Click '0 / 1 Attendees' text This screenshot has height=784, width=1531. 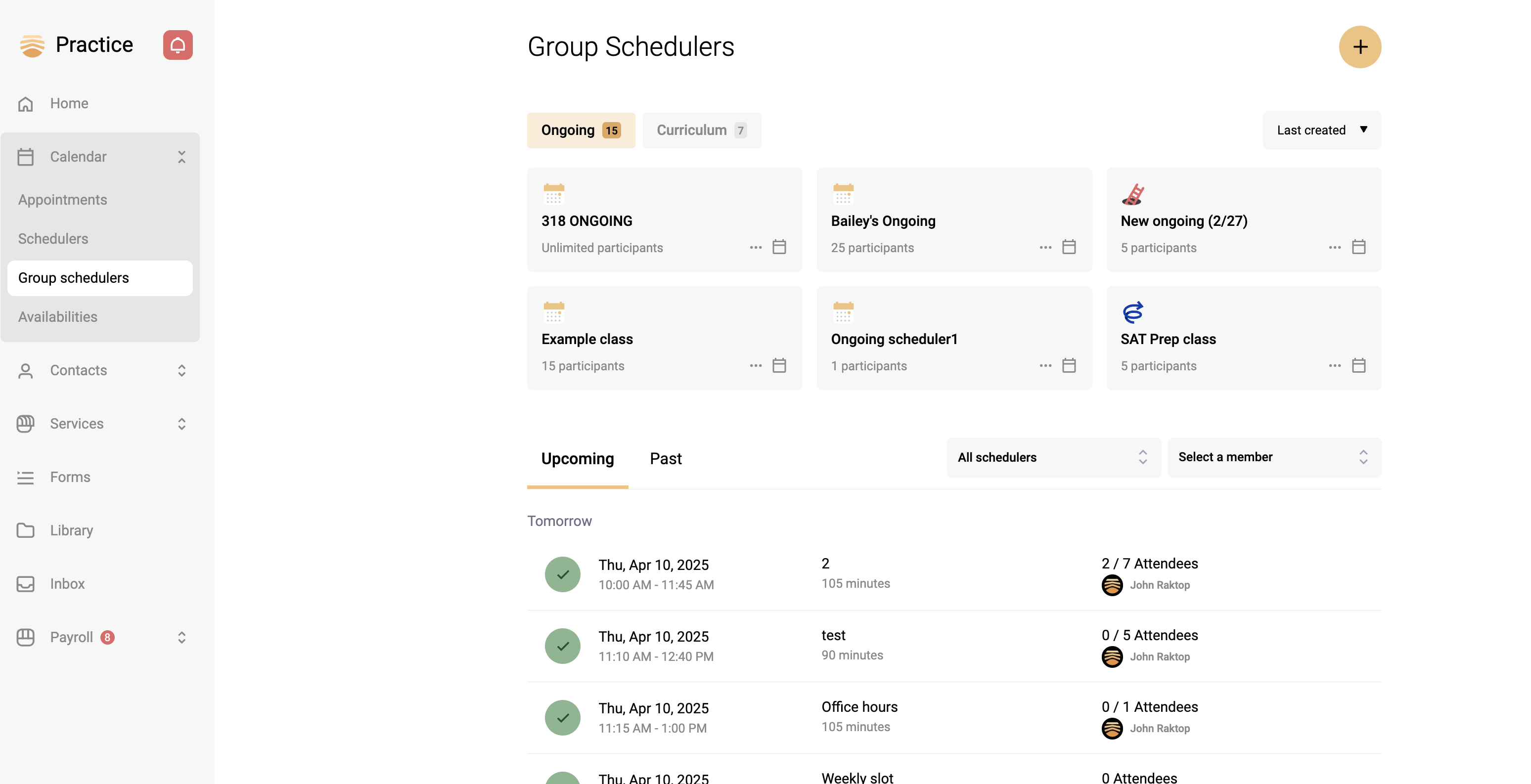[x=1149, y=707]
